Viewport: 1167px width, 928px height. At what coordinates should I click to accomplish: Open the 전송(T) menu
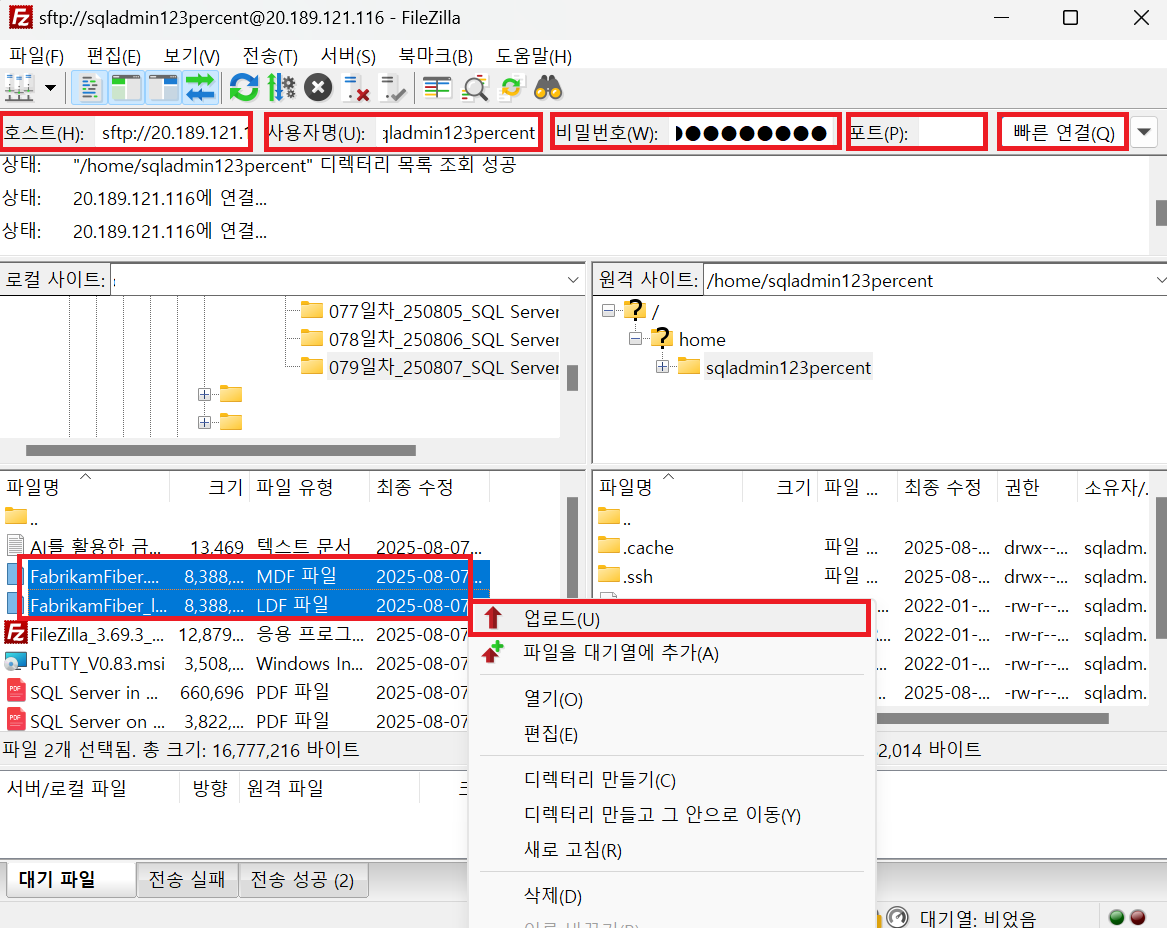pyautogui.click(x=270, y=56)
